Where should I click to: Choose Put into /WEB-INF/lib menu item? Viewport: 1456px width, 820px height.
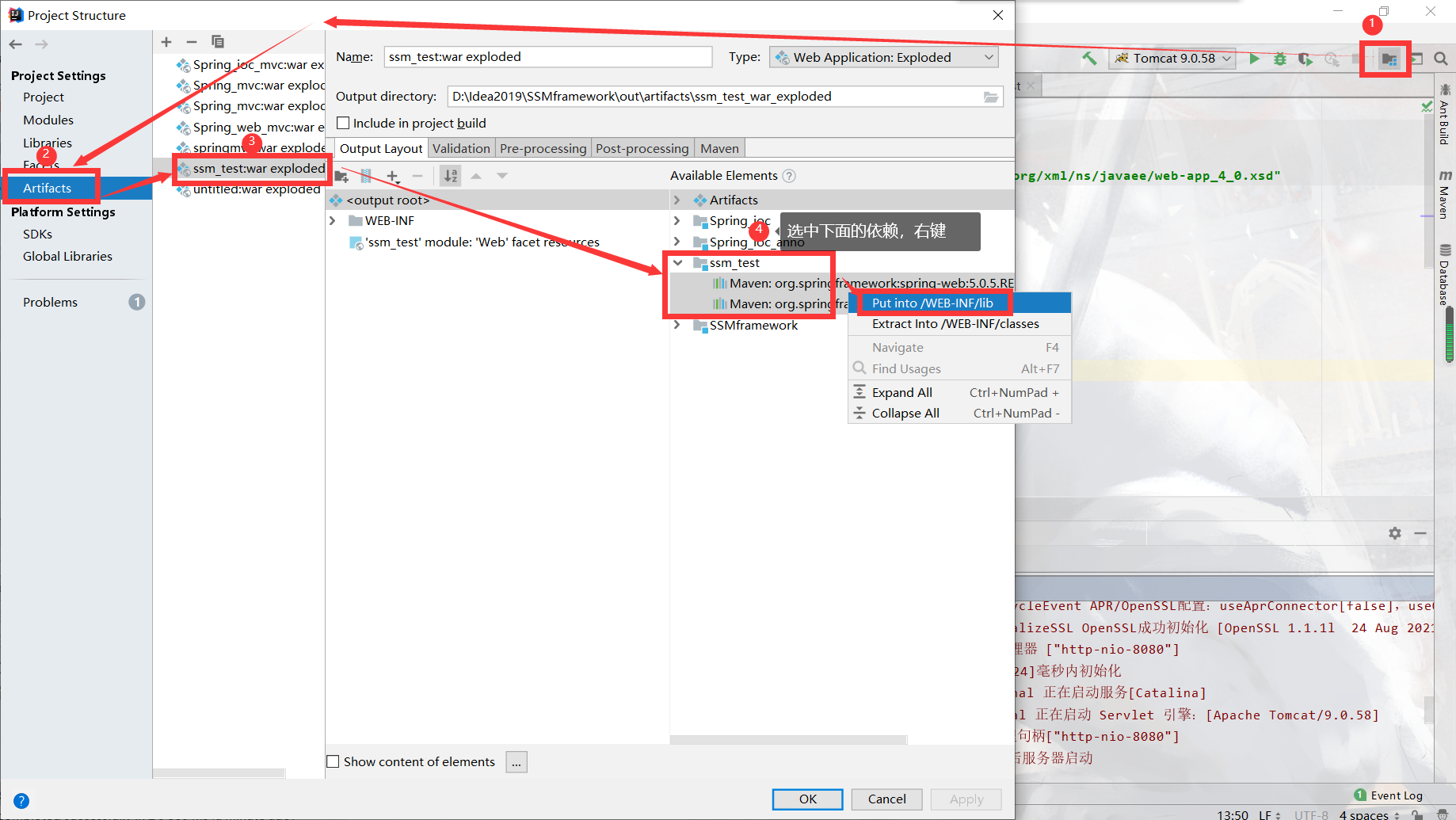coord(959,303)
